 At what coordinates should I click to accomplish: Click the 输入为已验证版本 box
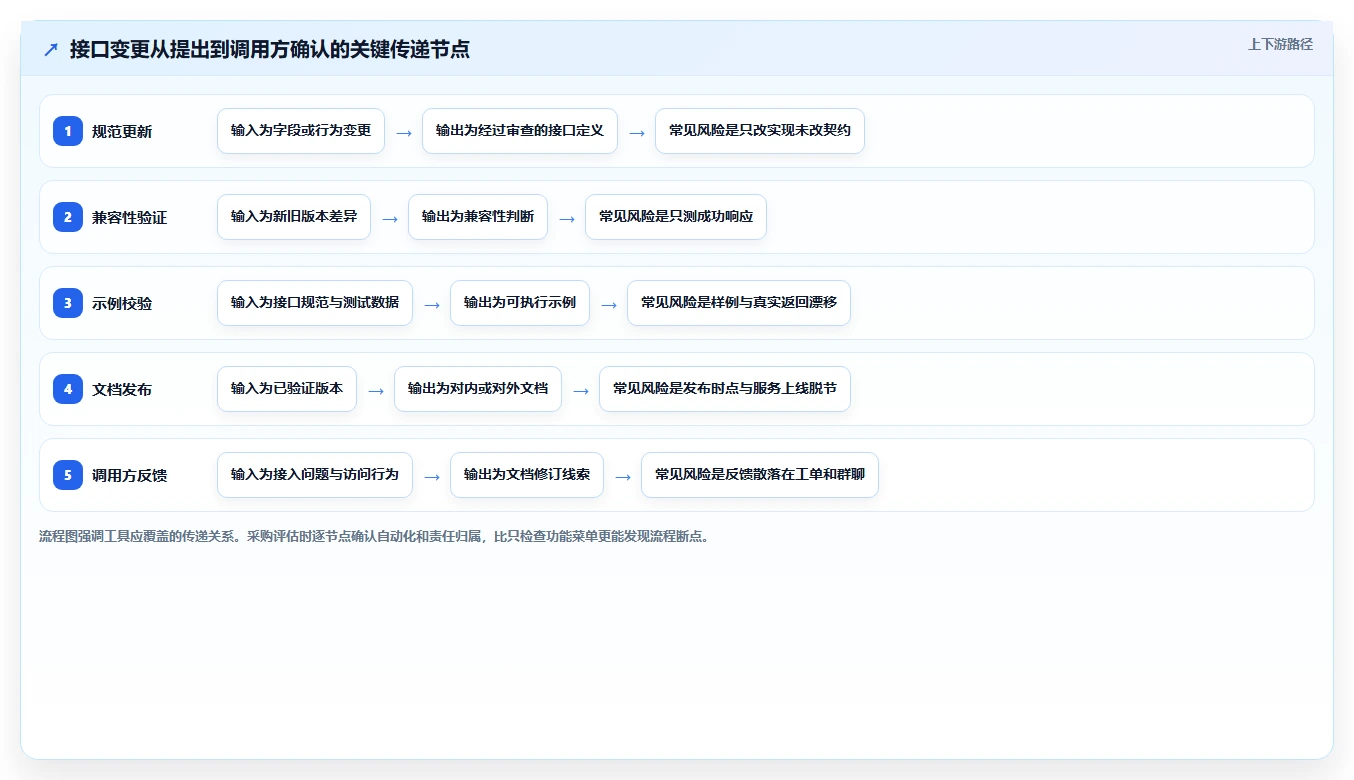[287, 389]
